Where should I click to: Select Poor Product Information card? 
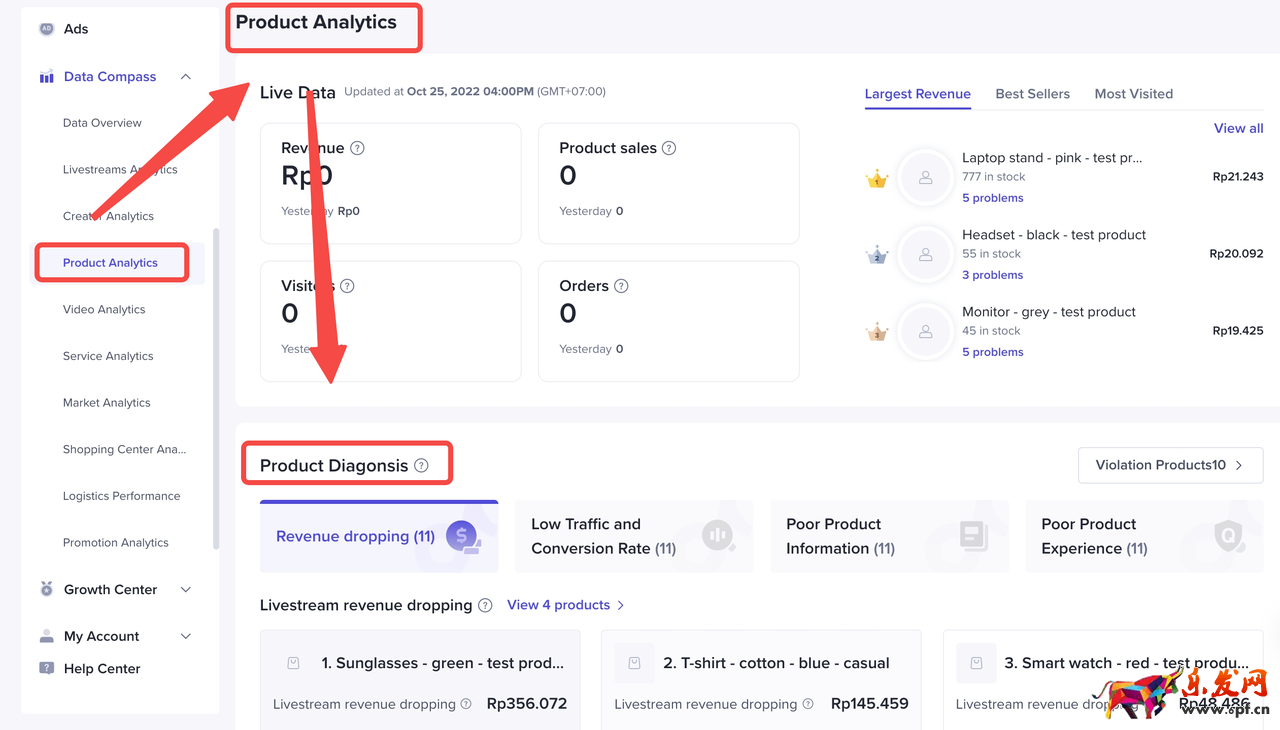[x=888, y=536]
